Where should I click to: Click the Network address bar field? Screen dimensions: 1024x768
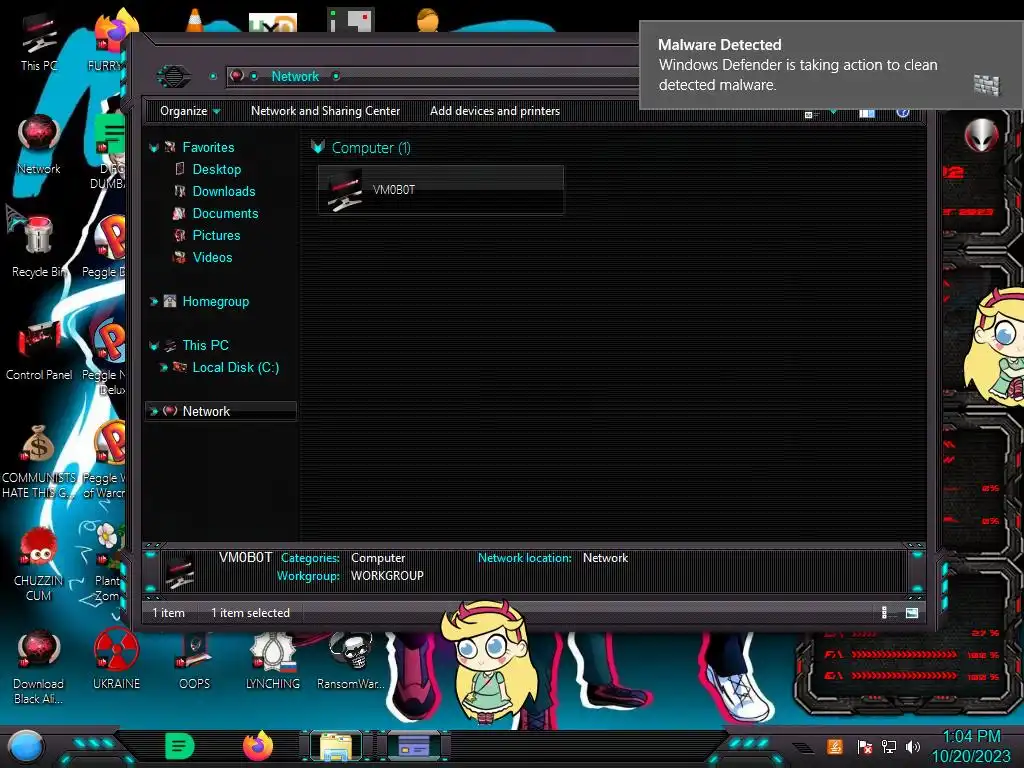[x=431, y=76]
